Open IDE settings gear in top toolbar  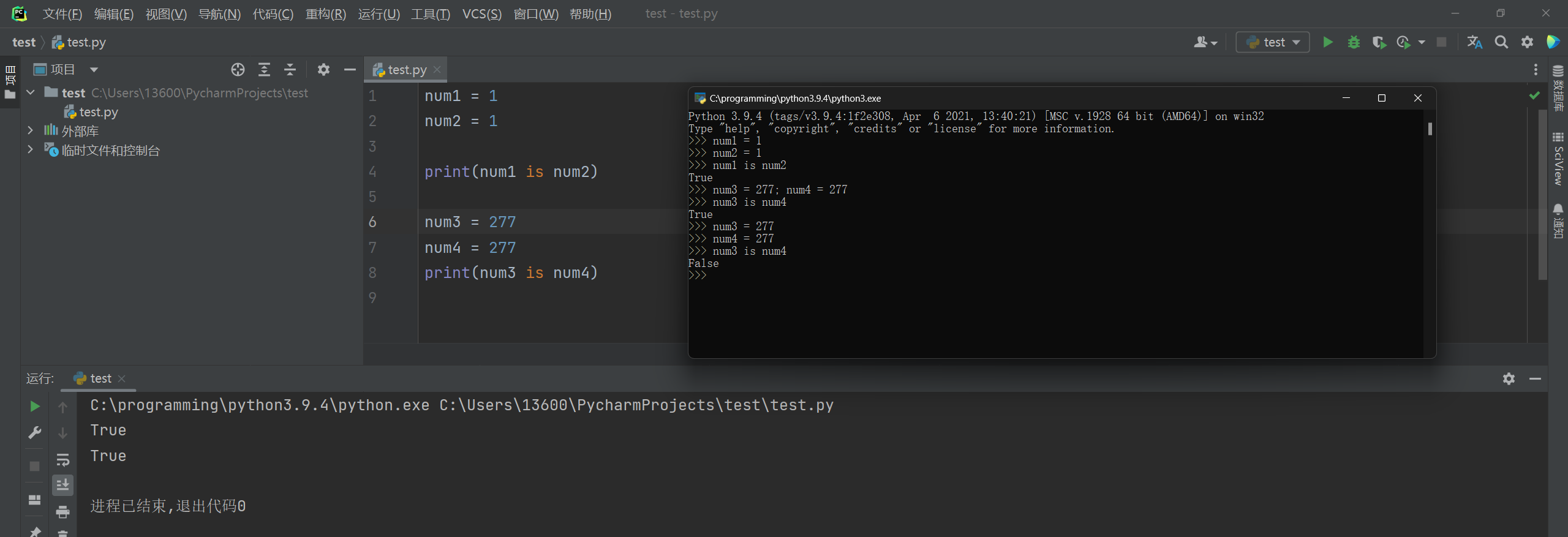1527,42
